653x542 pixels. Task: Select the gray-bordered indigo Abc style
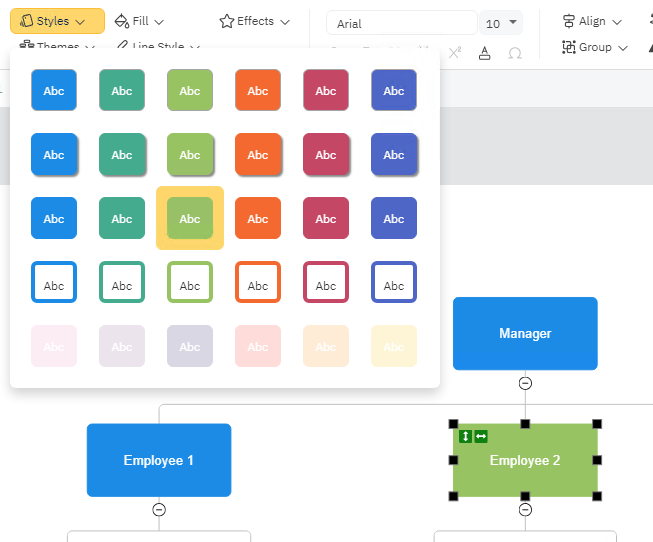(x=394, y=90)
